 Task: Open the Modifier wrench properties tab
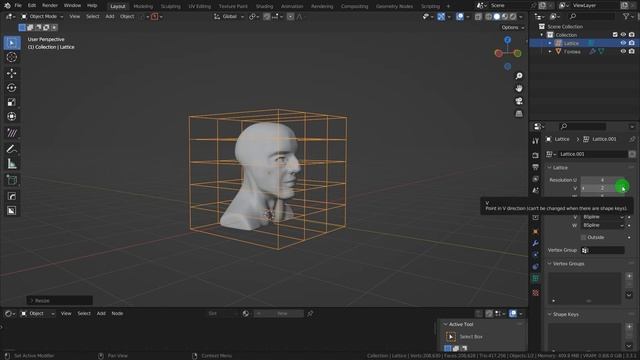coord(536,243)
